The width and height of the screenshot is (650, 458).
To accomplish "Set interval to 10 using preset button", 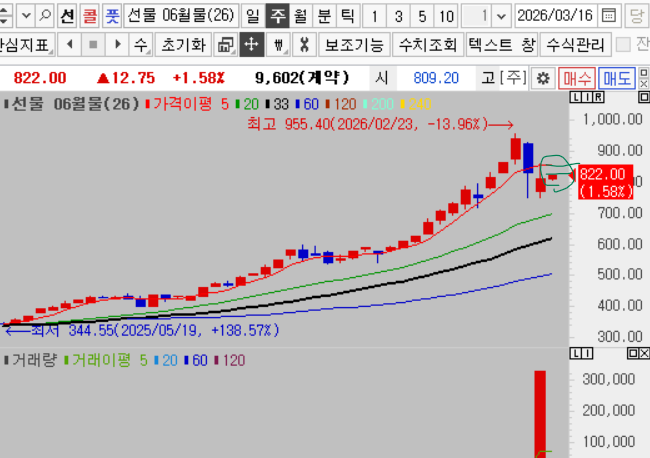I will 446,16.
